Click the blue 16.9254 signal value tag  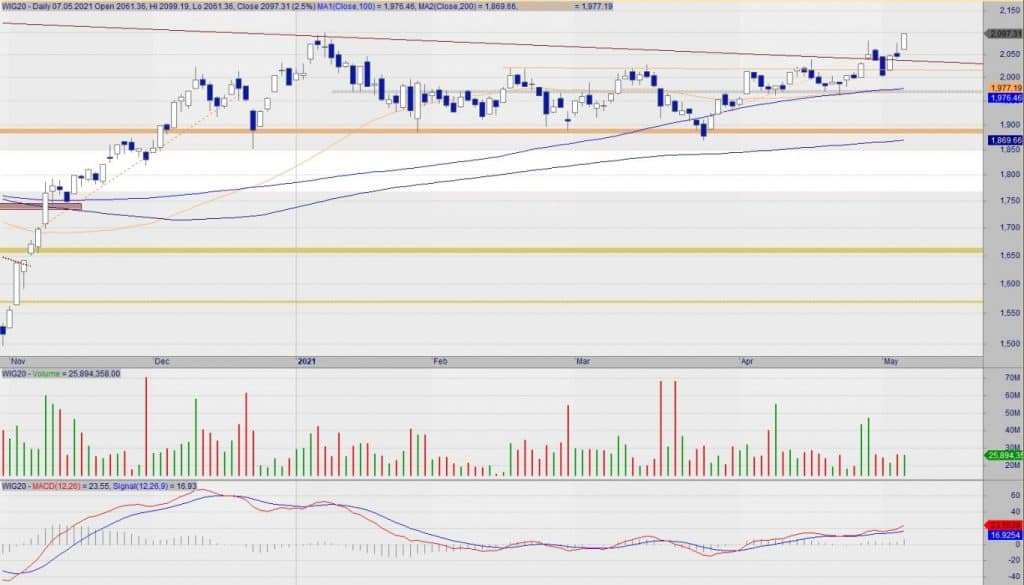click(1003, 535)
